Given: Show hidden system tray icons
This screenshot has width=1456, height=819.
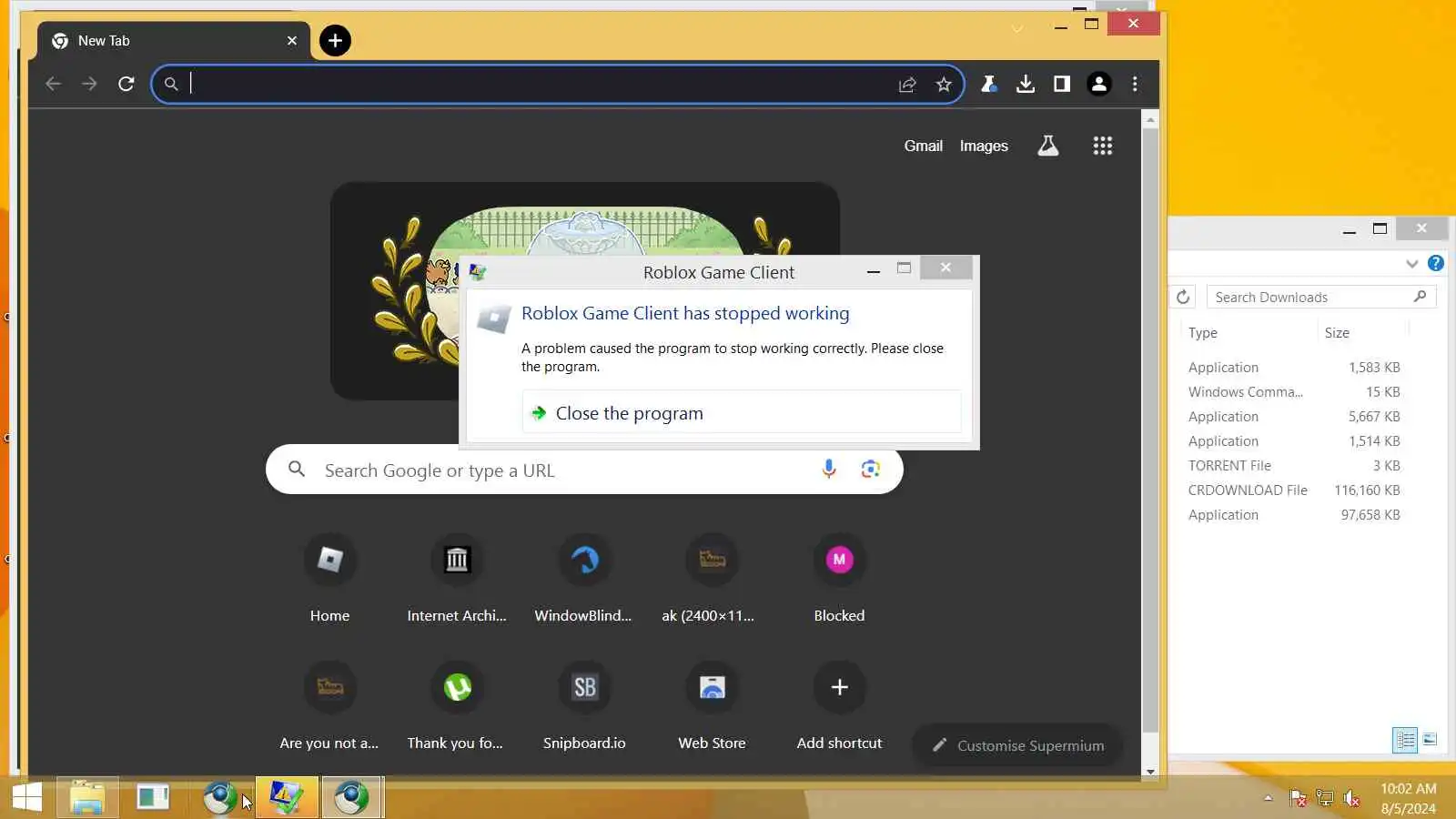Looking at the screenshot, I should (1268, 798).
